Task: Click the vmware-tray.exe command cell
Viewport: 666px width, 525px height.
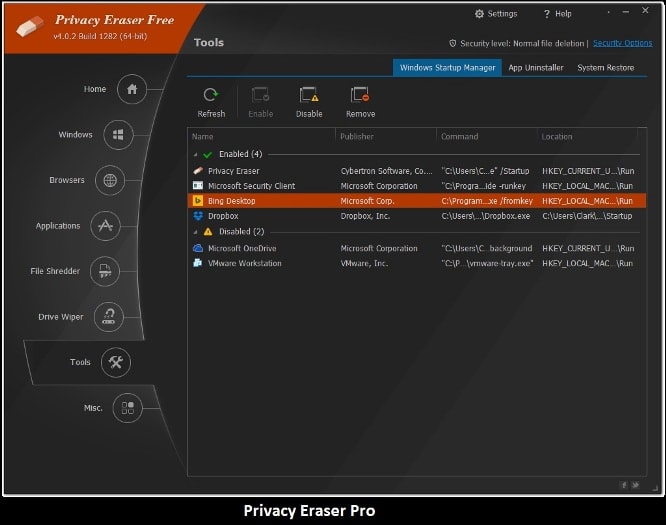Action: [x=487, y=263]
